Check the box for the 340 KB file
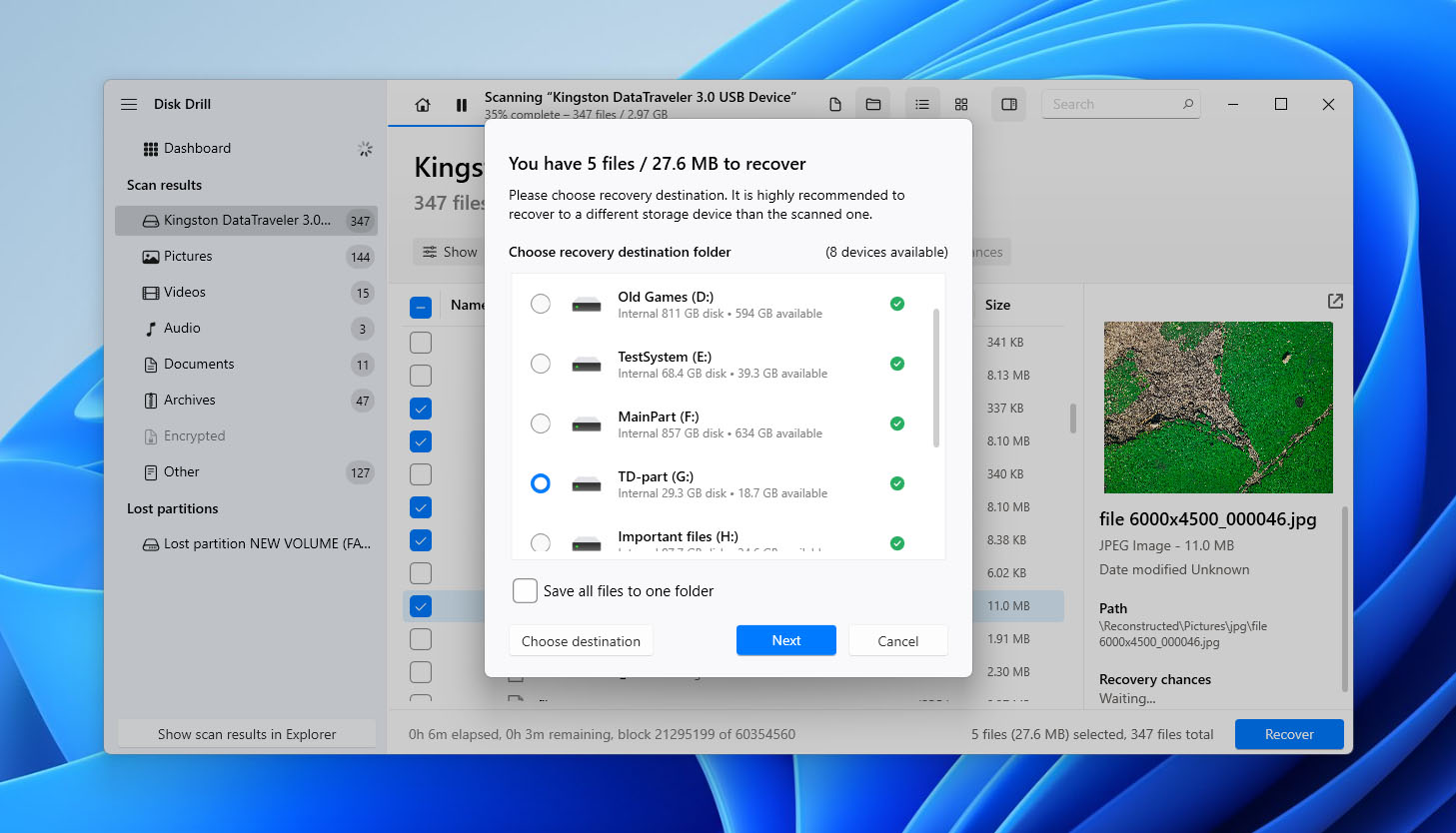Viewport: 1456px width, 833px height. [x=421, y=474]
